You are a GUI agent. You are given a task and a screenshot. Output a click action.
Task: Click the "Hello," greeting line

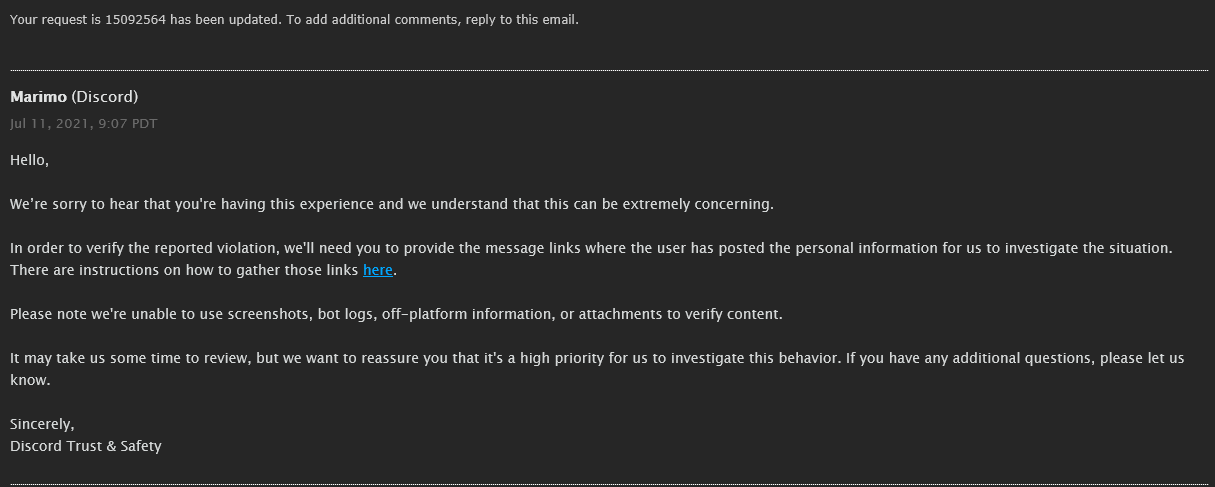(29, 160)
